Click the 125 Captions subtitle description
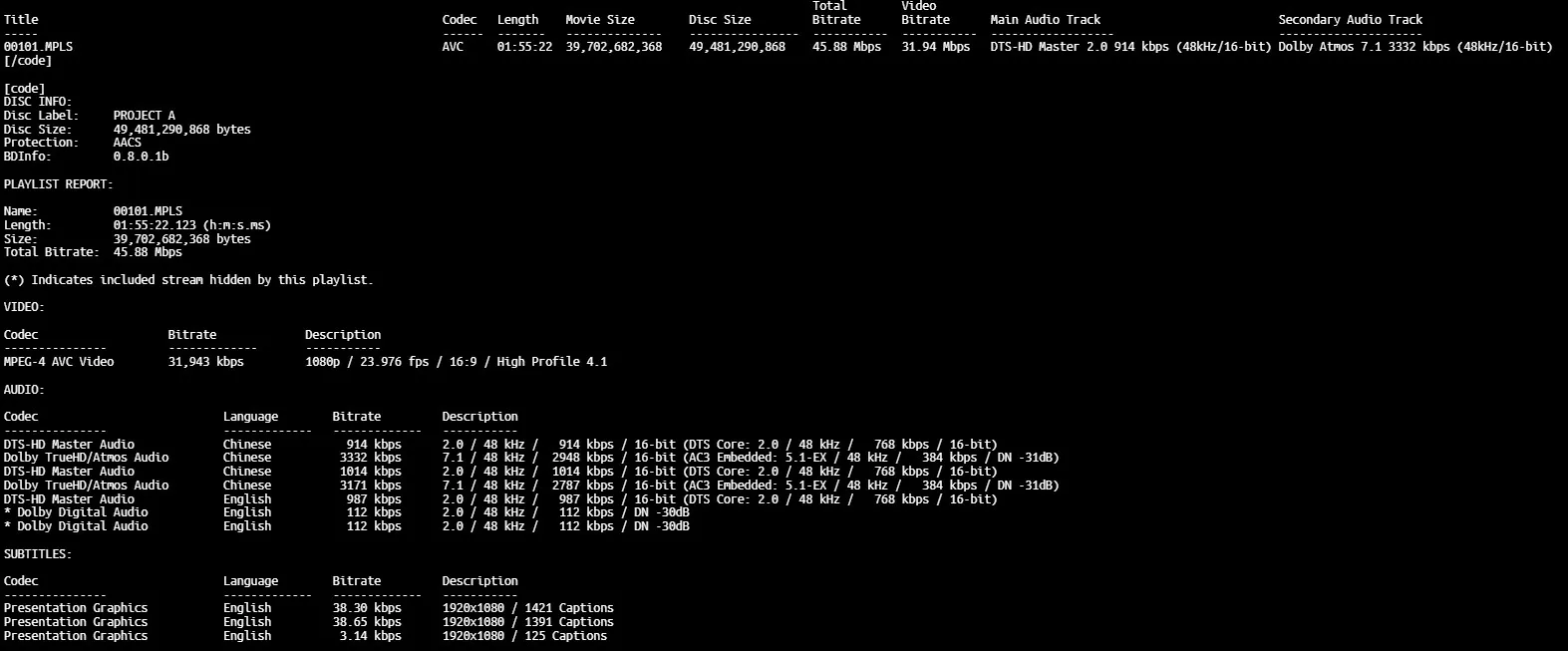Screen dimensions: 1568x651 coord(524,636)
